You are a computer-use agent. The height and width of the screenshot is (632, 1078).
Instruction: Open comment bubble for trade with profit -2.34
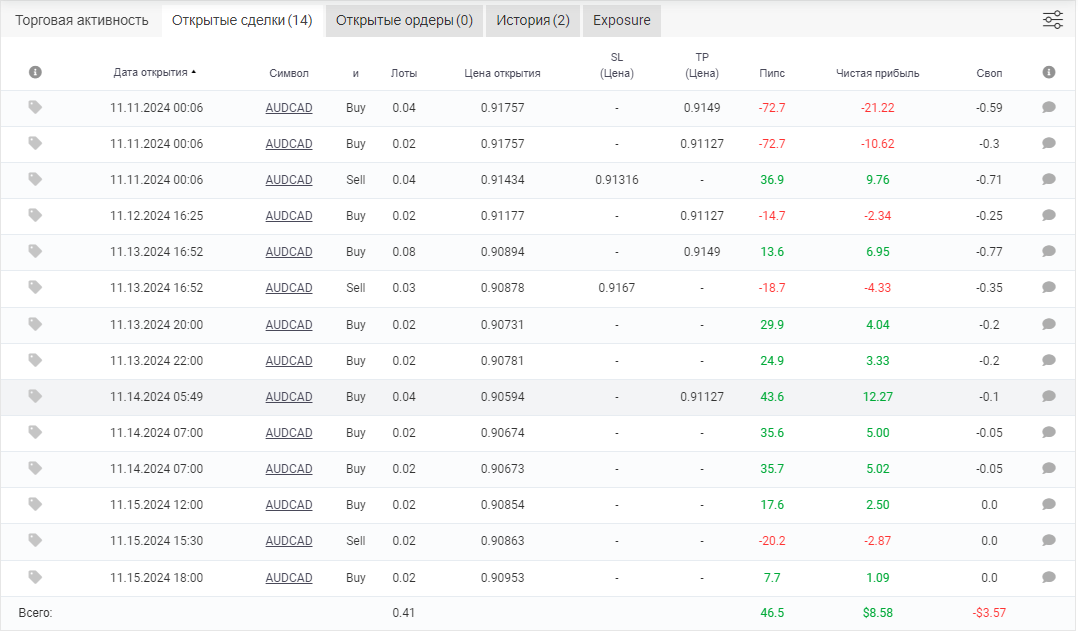[x=1048, y=215]
